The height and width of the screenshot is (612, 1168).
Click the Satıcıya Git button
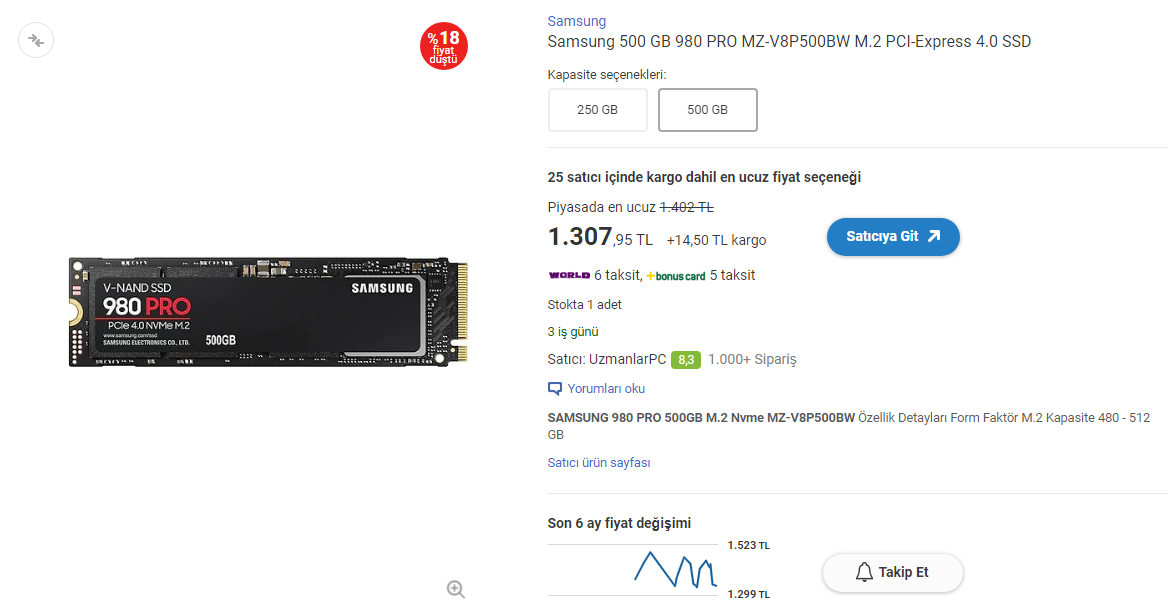(893, 237)
